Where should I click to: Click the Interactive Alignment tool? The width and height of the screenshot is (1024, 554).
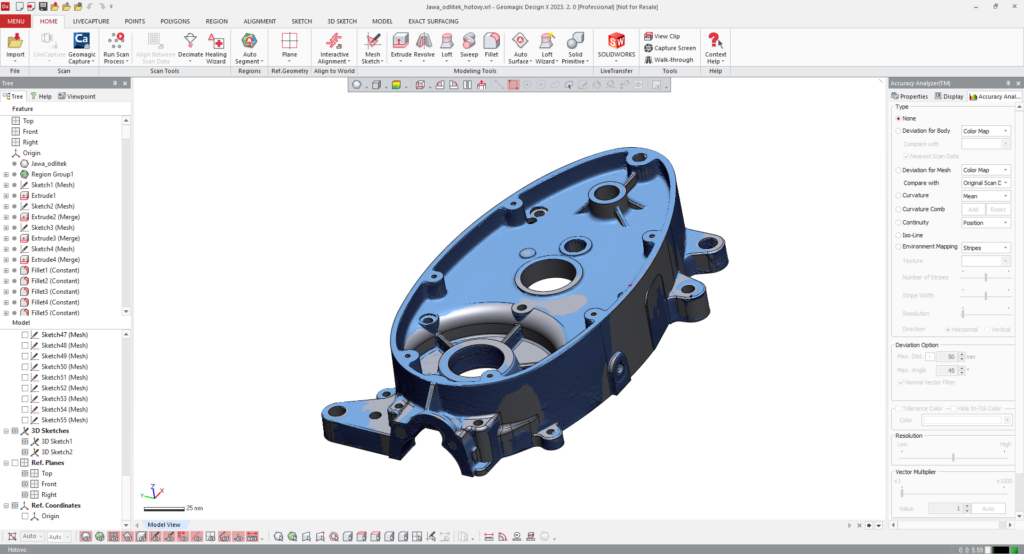(333, 41)
